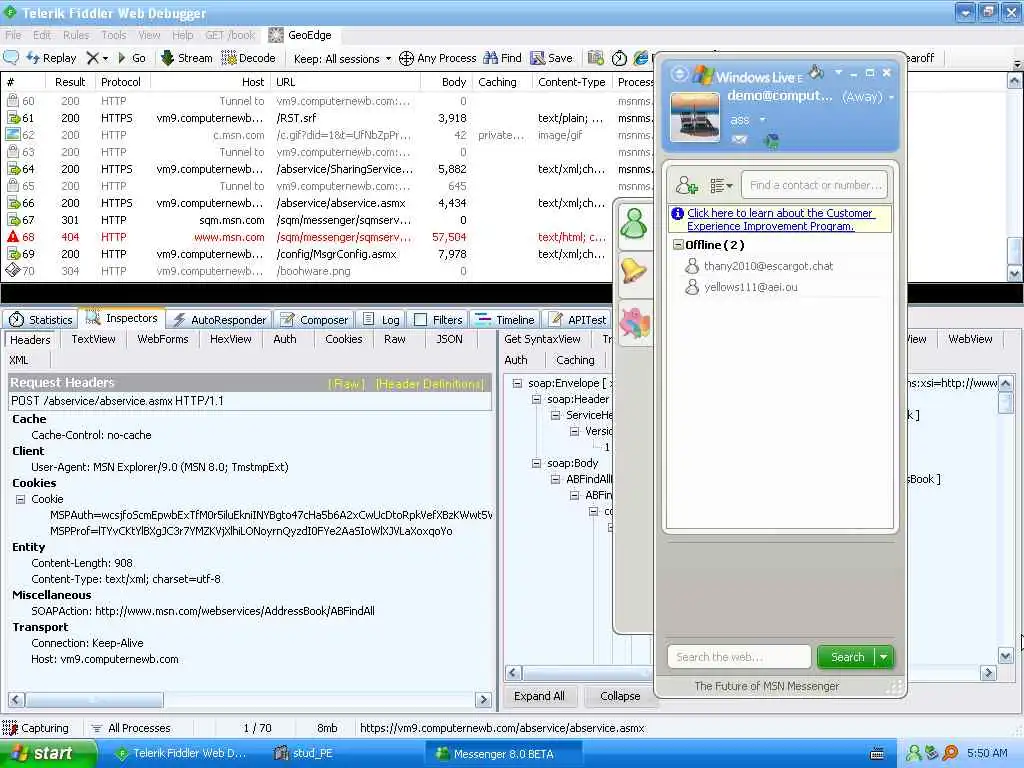
Task: Click the green Search button
Action: coord(846,657)
